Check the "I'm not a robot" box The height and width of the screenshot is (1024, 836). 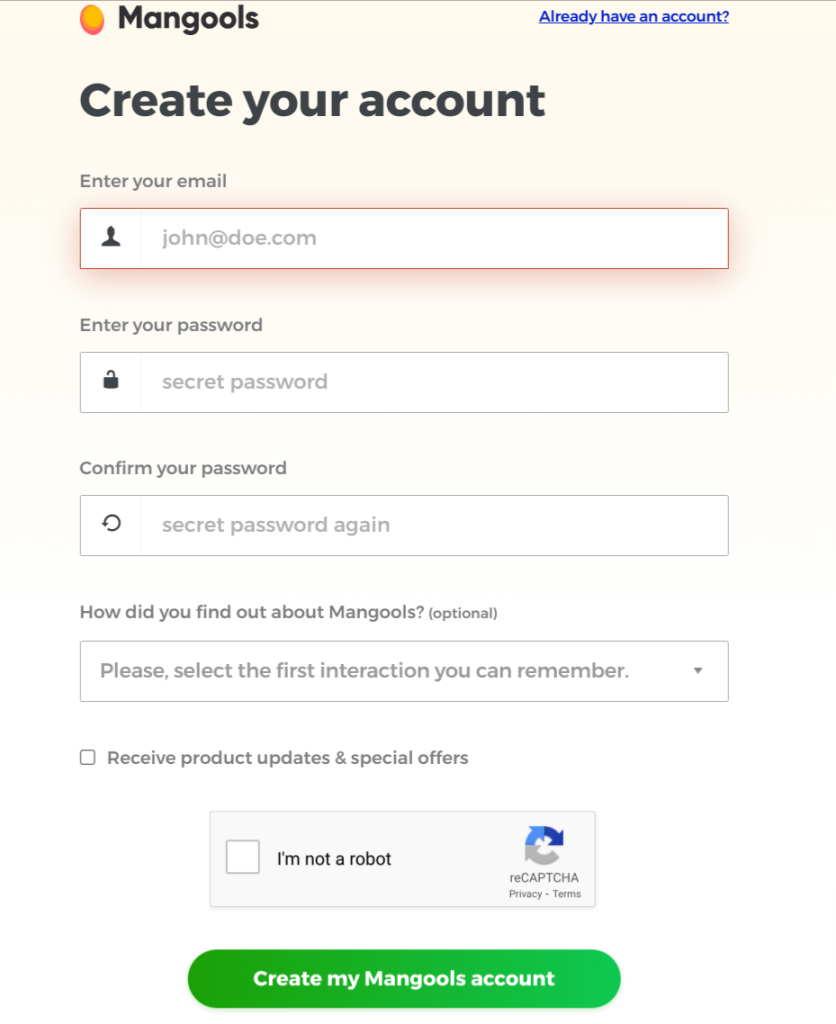[243, 858]
